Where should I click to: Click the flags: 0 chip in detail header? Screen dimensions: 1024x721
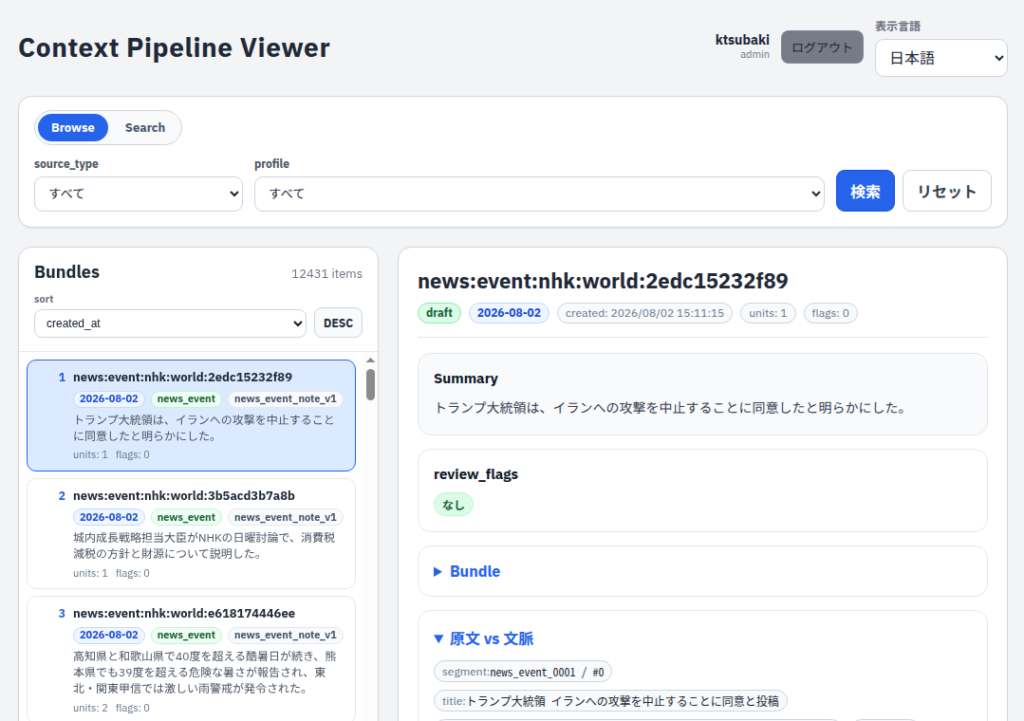tap(830, 313)
